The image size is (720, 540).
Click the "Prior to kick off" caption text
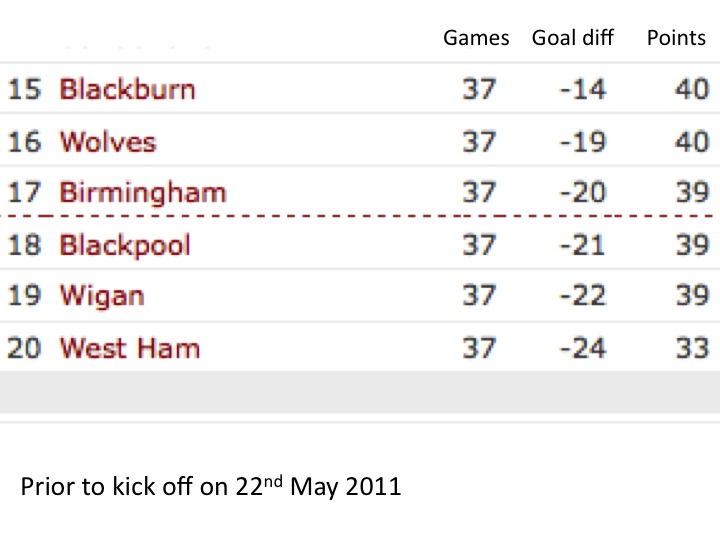(211, 487)
